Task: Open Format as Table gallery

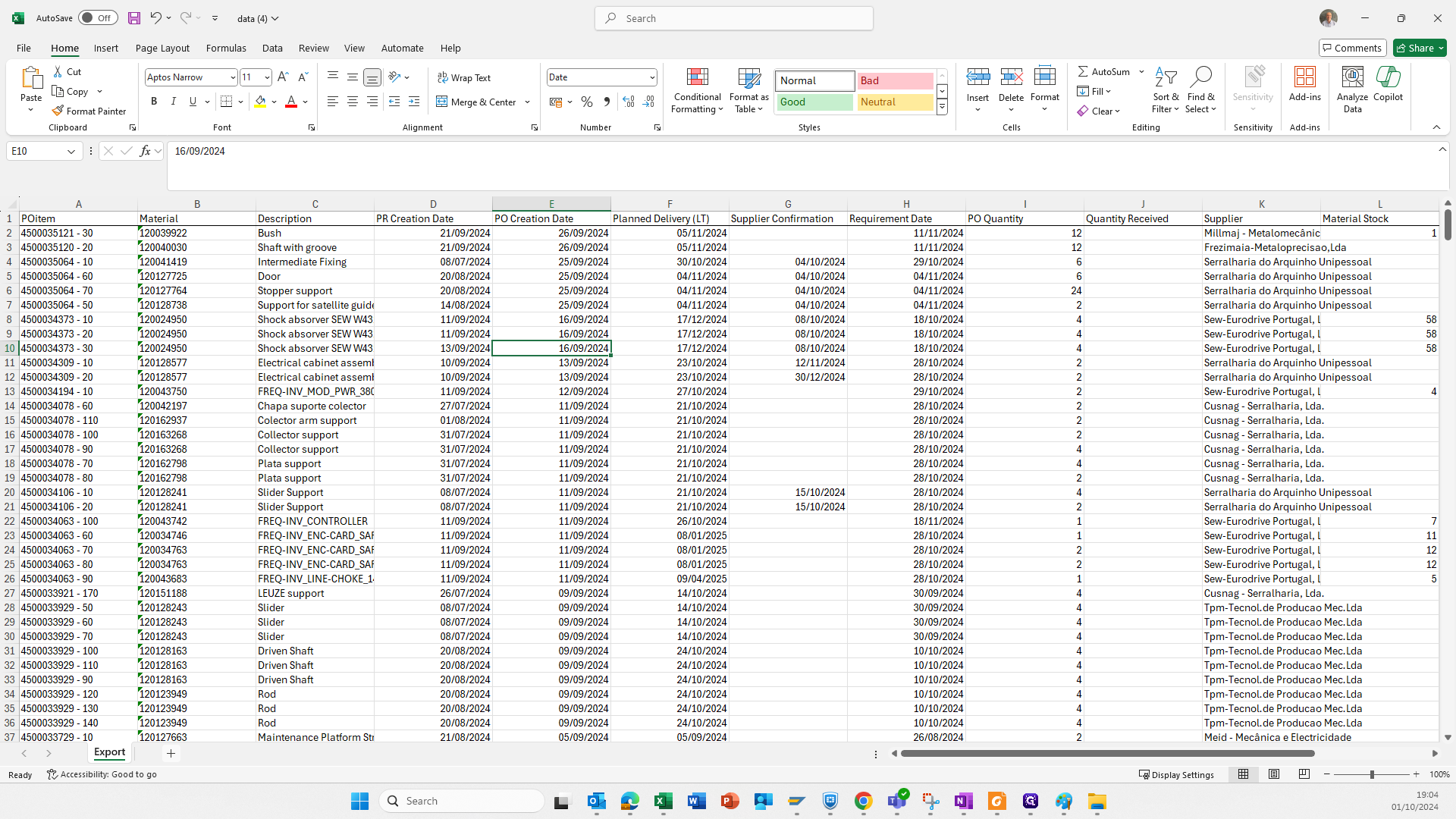Action: tap(749, 91)
